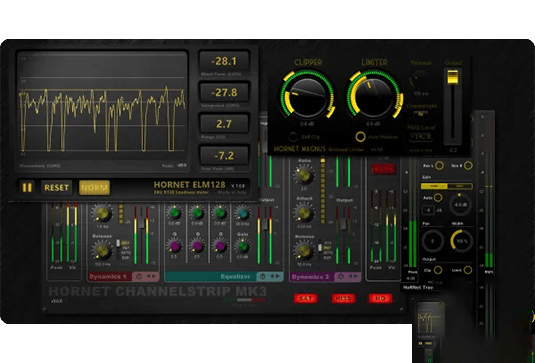Enable Soft Clip in Hornet Magnus
Screen dimensions: 535x363
click(x=293, y=137)
